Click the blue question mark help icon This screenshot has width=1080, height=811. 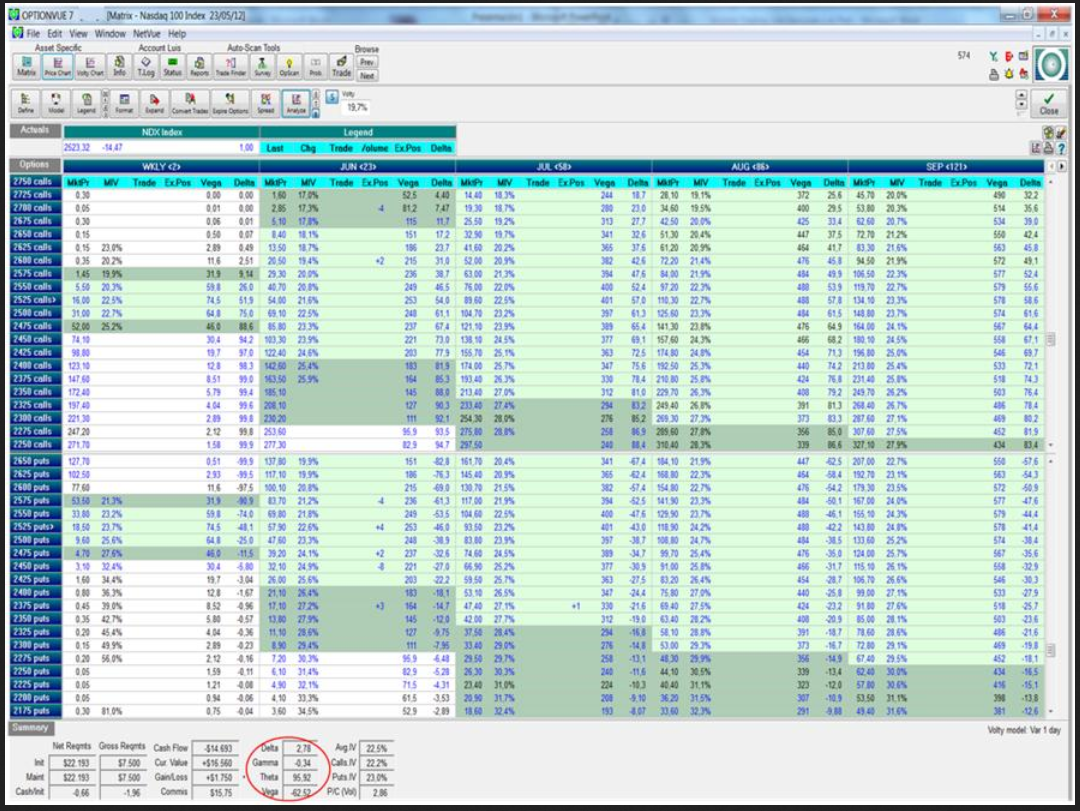(x=1060, y=148)
